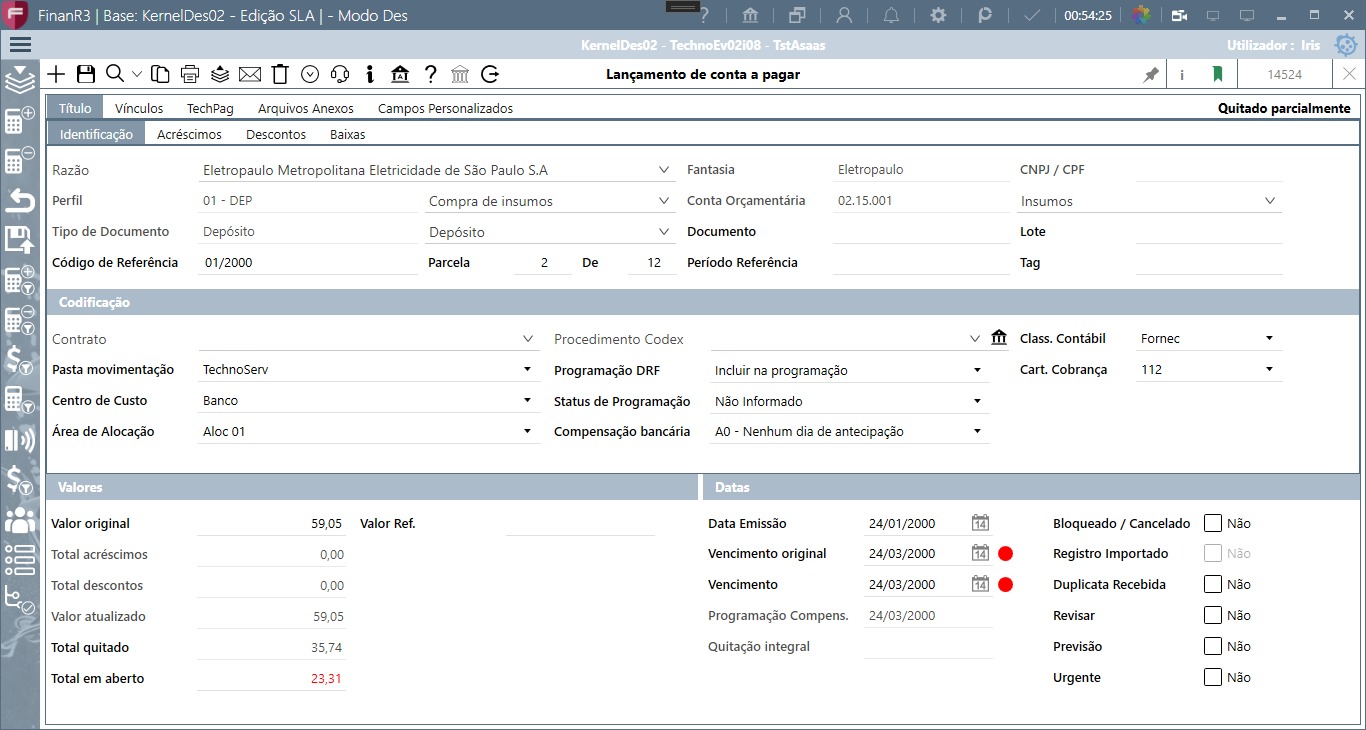Screen dimensions: 1366x730
Task: Click the question mark help icon in toolbar
Action: click(430, 74)
